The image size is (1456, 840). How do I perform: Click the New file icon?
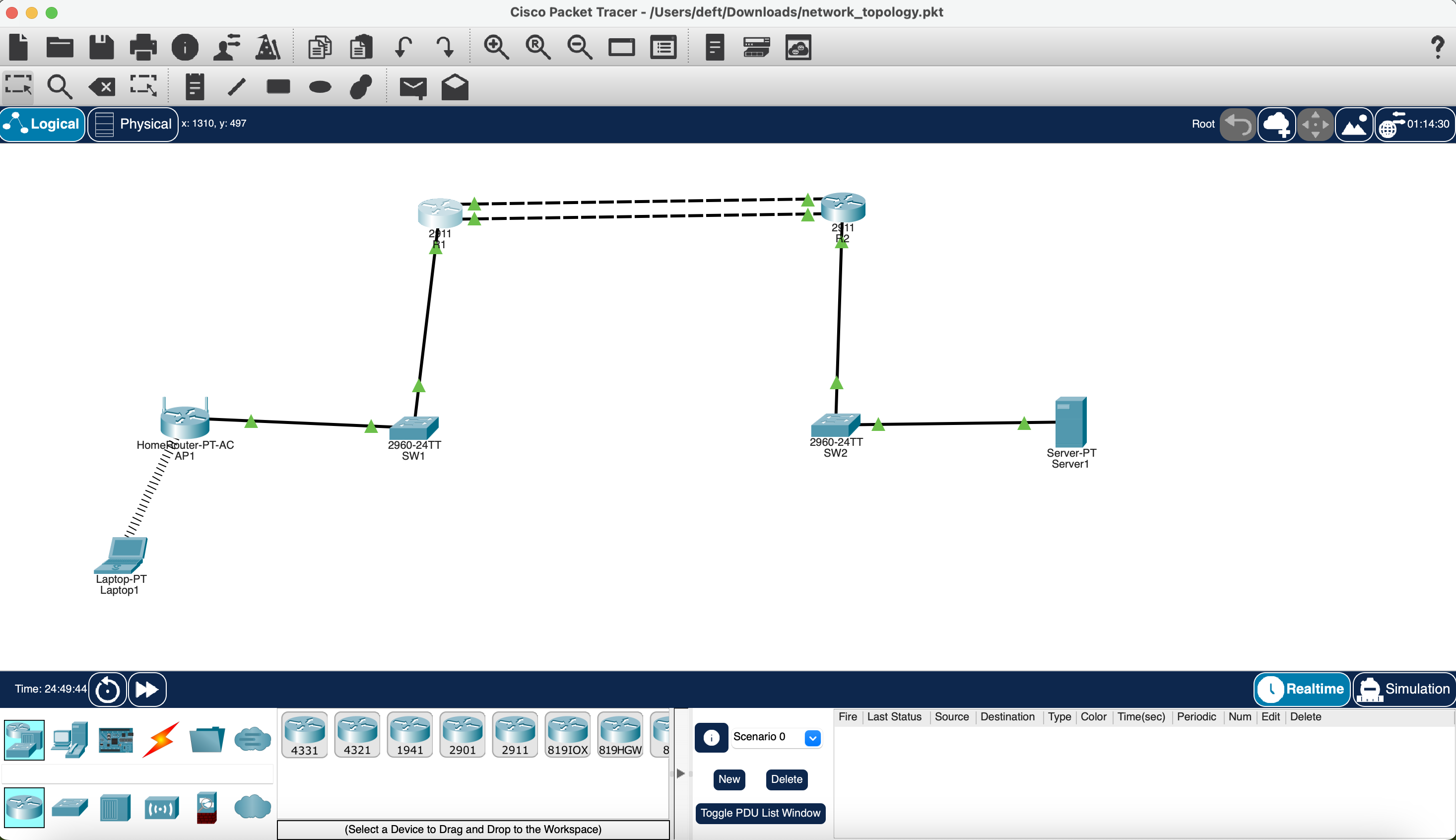18,47
